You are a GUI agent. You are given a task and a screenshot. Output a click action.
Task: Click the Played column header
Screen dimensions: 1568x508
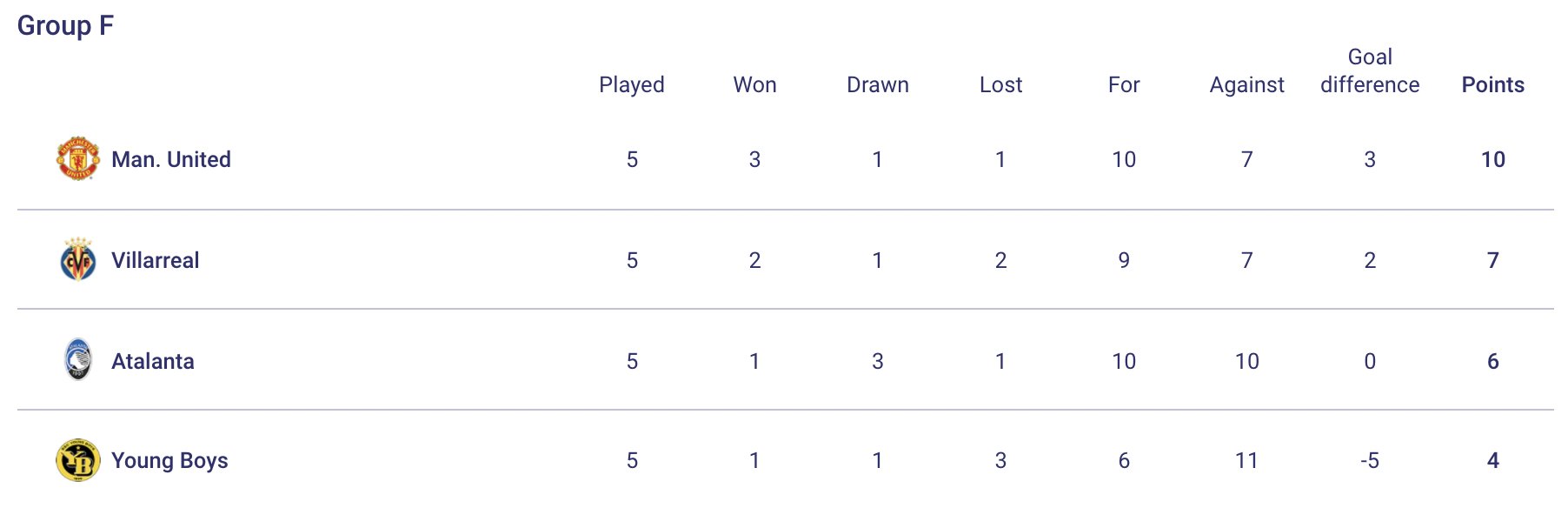[x=632, y=84]
